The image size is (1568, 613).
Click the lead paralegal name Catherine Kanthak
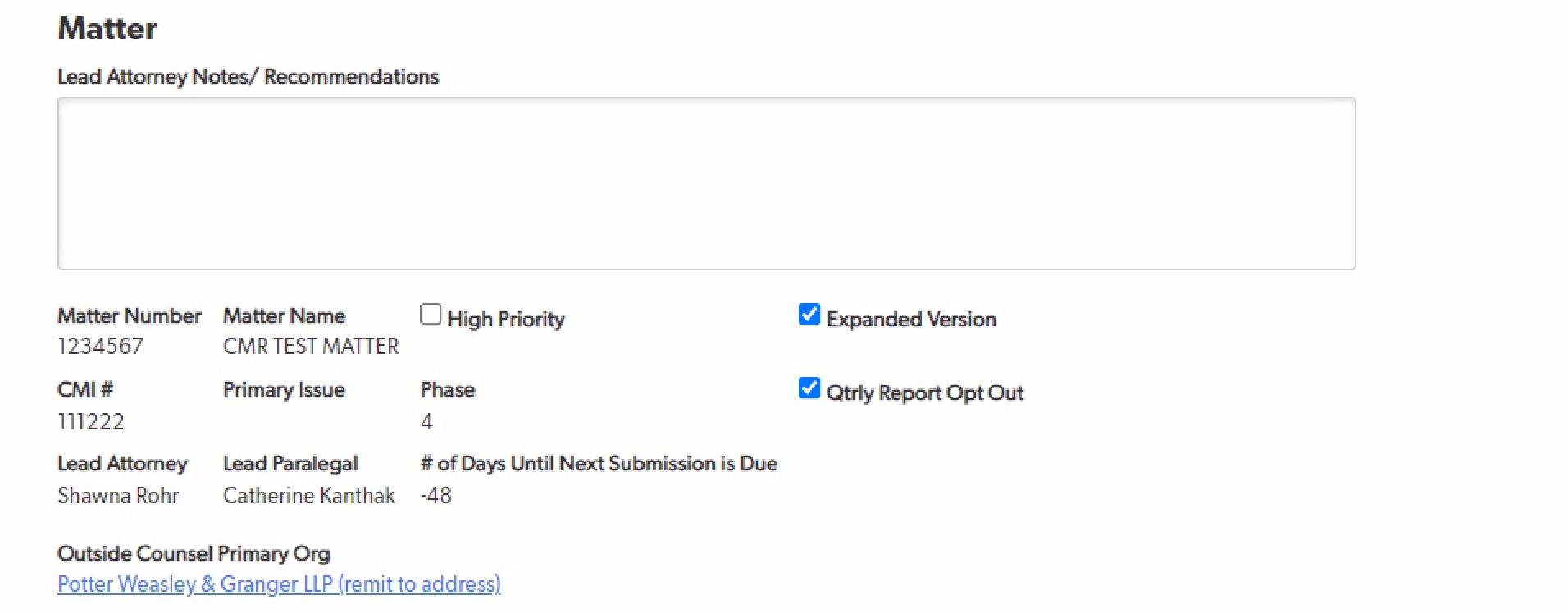308,496
